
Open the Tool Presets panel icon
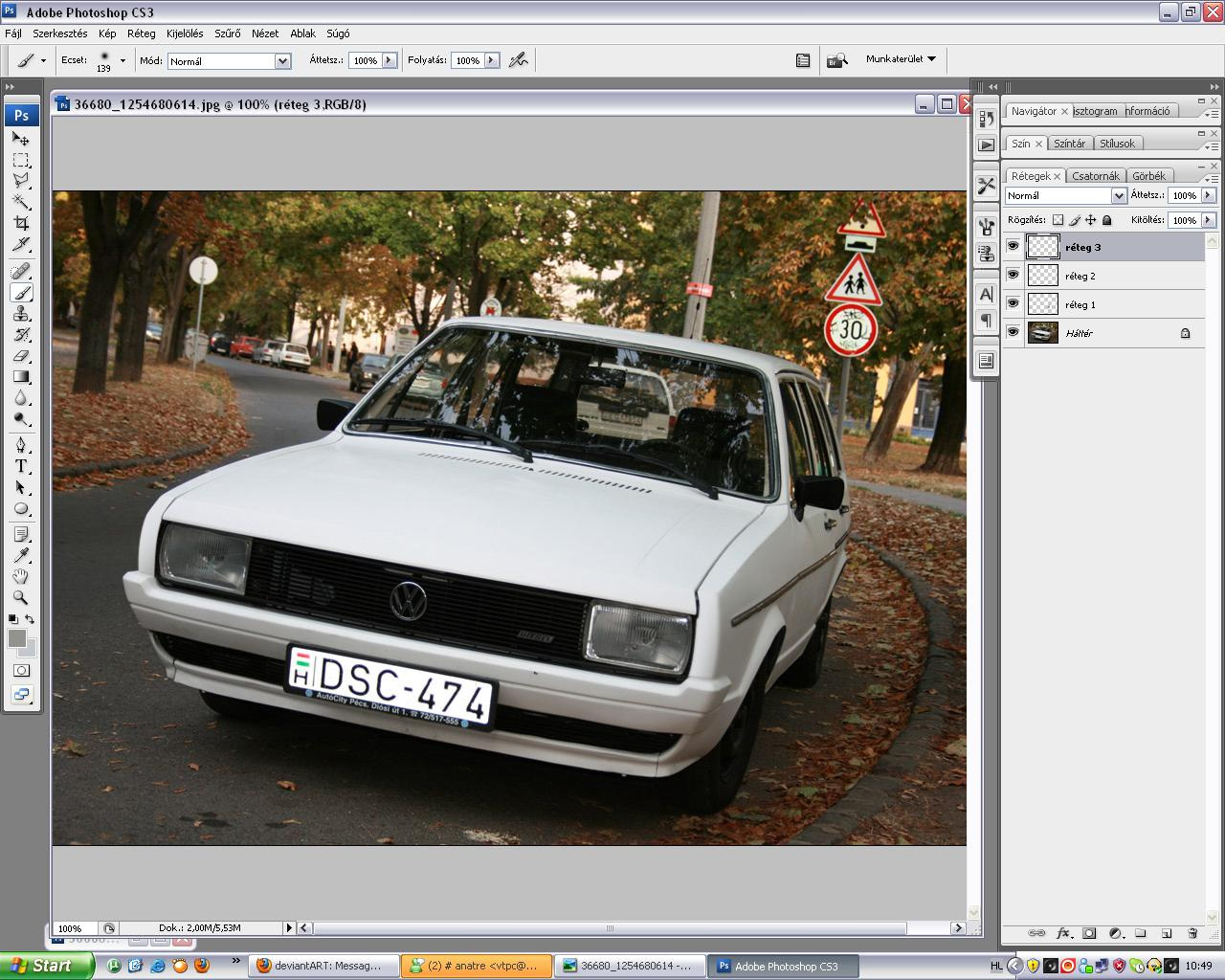pos(986,186)
